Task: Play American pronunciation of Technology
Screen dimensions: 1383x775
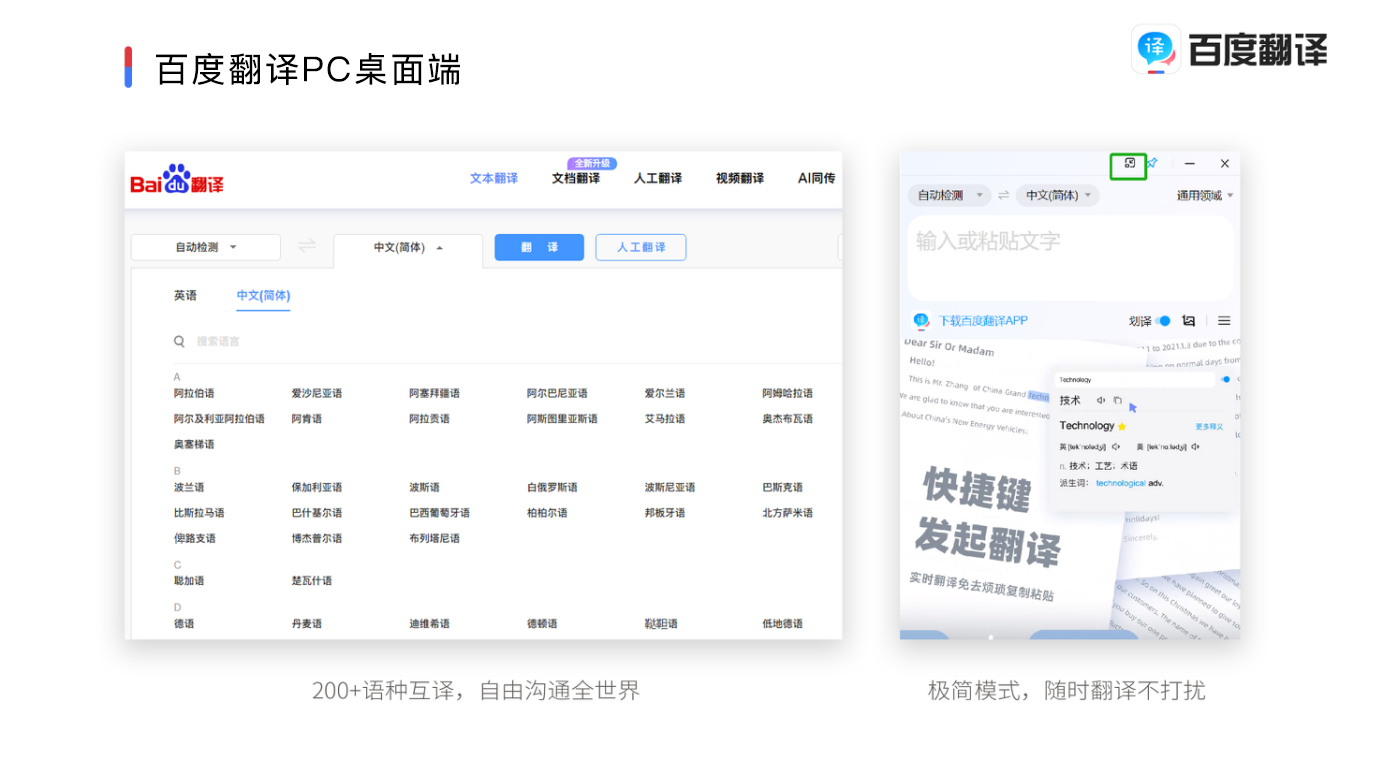Action: (x=1195, y=447)
